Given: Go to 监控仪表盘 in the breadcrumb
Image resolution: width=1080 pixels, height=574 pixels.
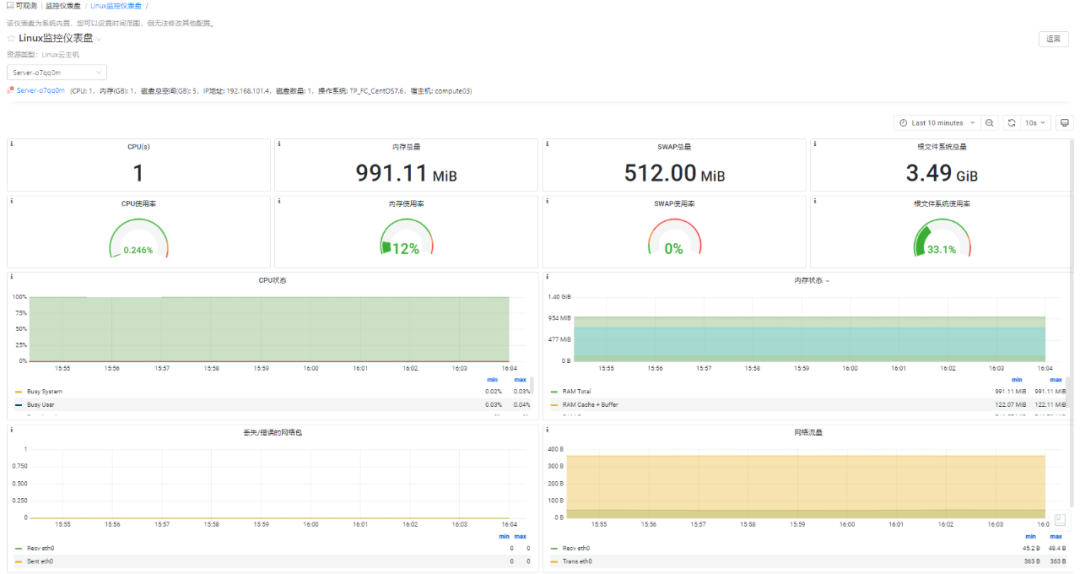Looking at the screenshot, I should point(63,6).
